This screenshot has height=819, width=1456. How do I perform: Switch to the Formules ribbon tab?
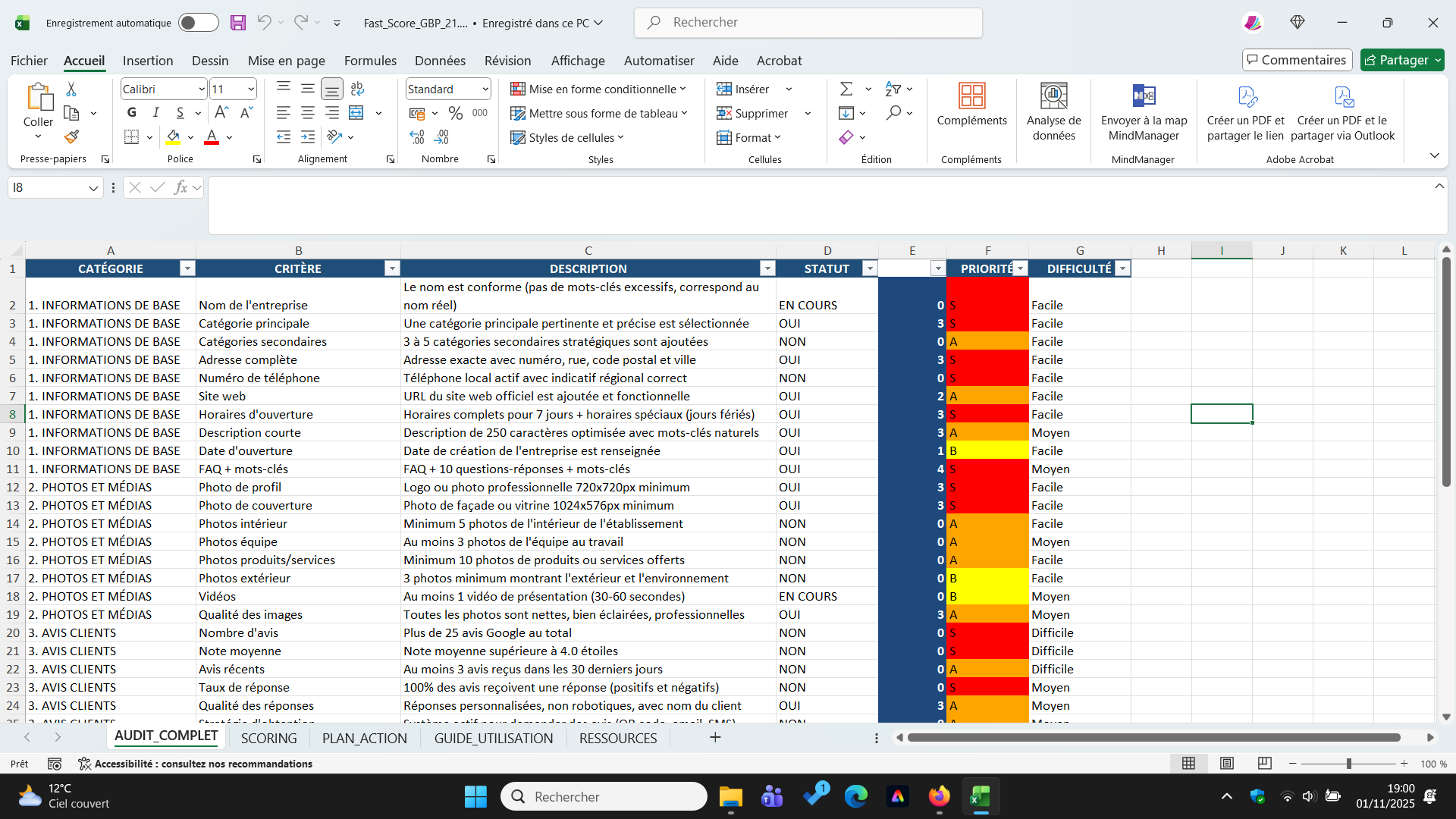370,61
